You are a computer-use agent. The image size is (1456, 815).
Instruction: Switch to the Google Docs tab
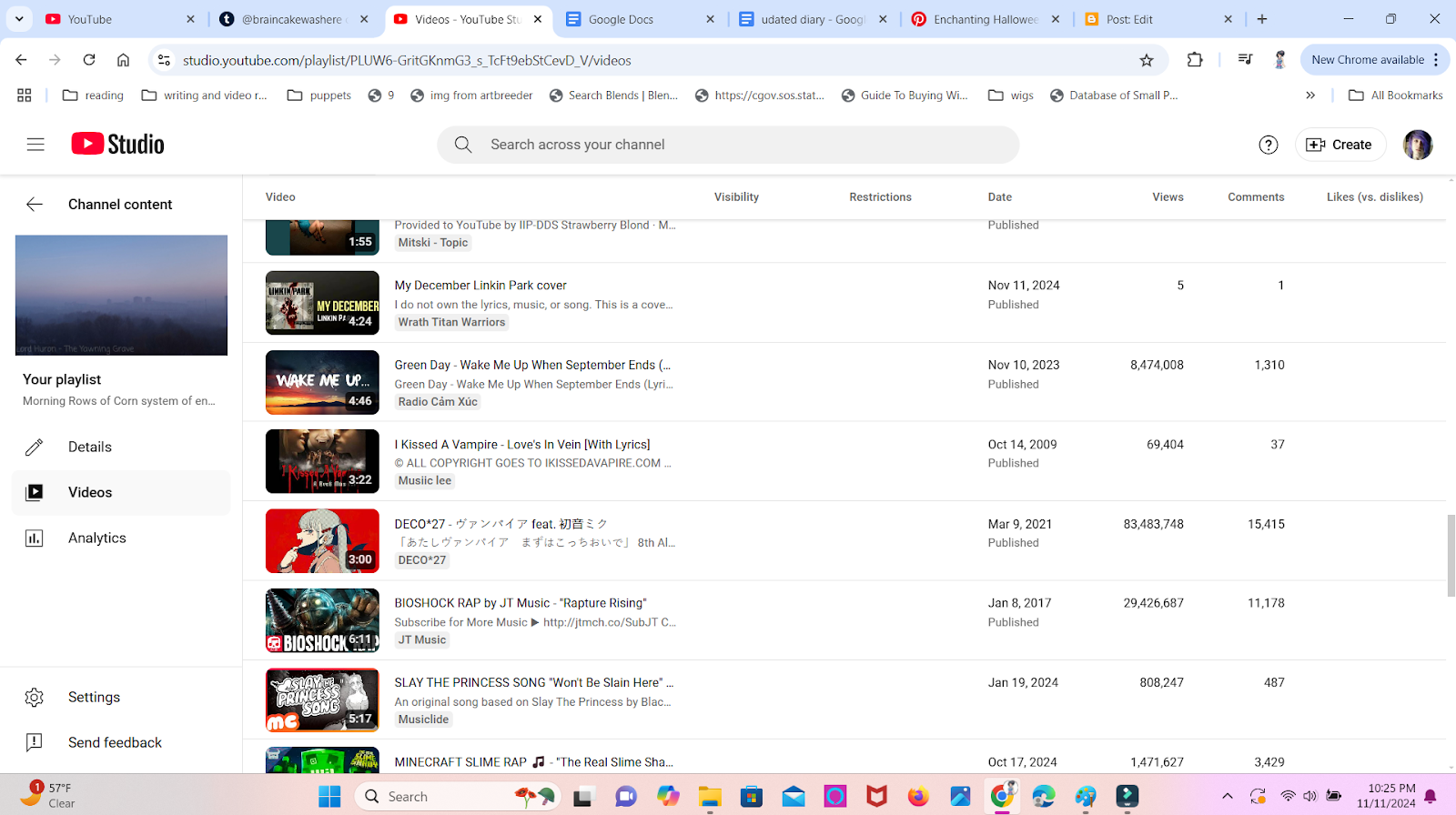point(641,19)
